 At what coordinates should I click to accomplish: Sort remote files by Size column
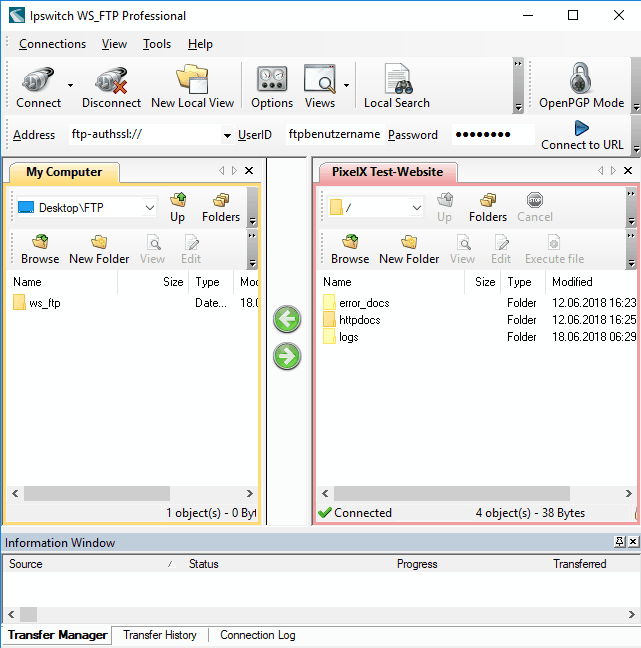click(483, 282)
